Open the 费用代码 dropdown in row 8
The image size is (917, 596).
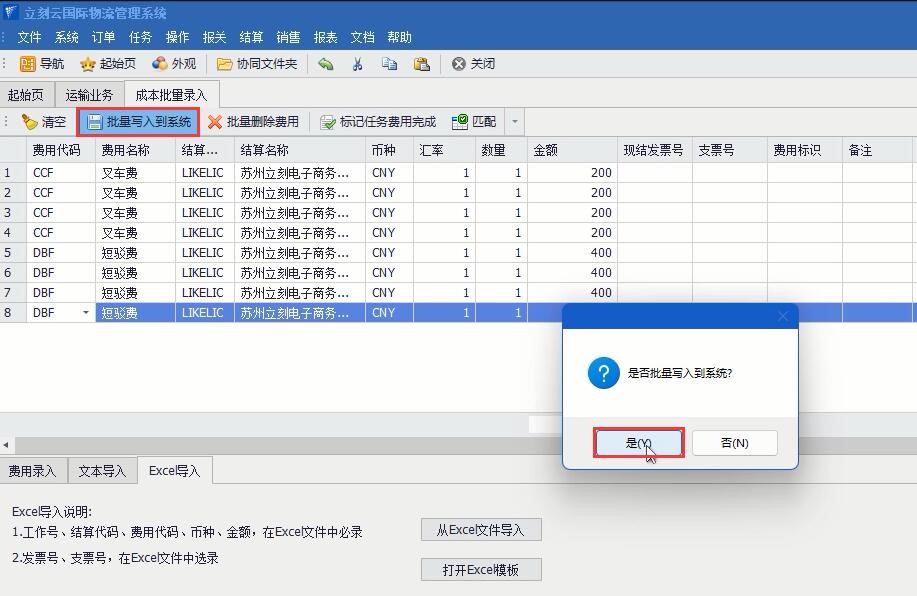pyautogui.click(x=85, y=313)
